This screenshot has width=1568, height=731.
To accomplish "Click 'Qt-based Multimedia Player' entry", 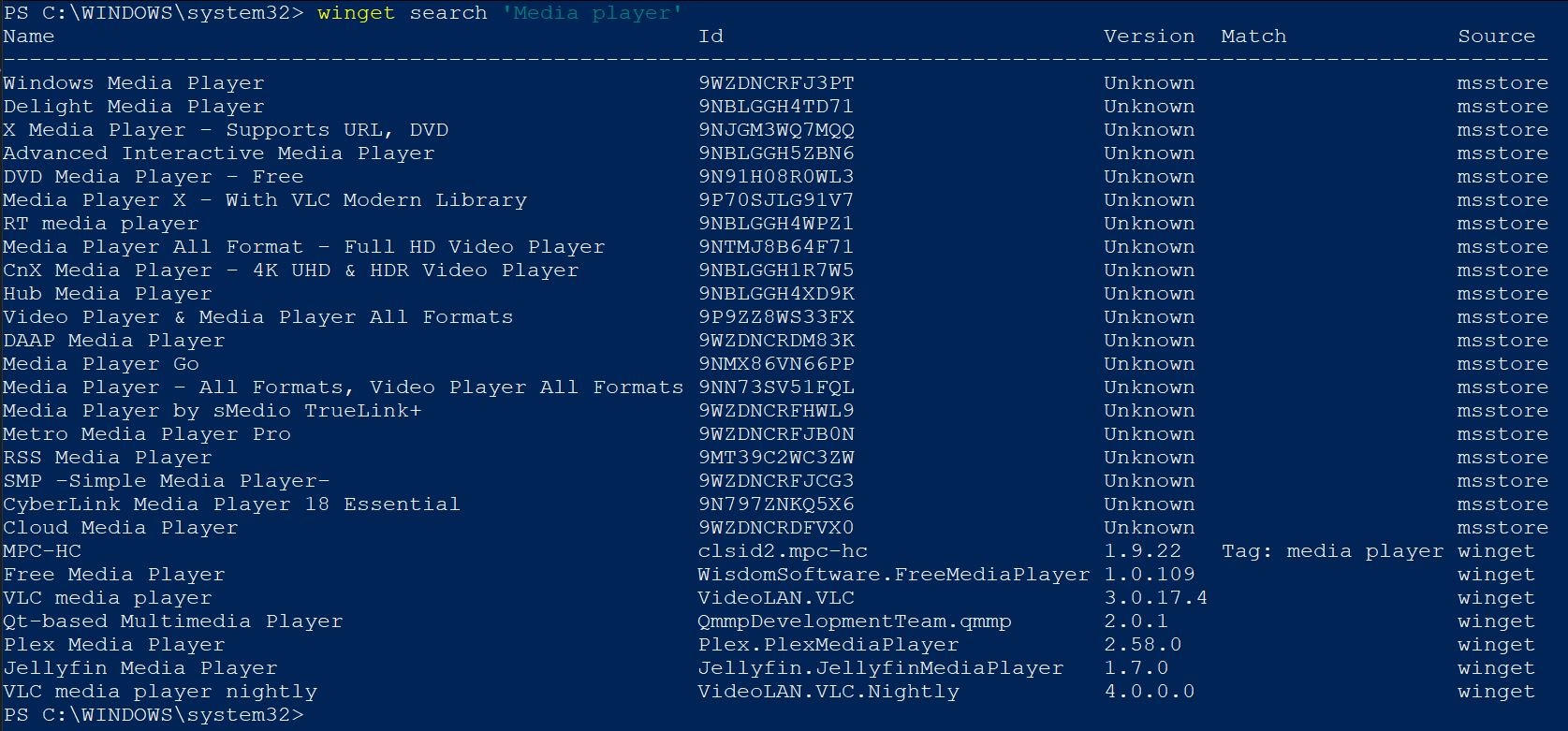I will tap(173, 621).
